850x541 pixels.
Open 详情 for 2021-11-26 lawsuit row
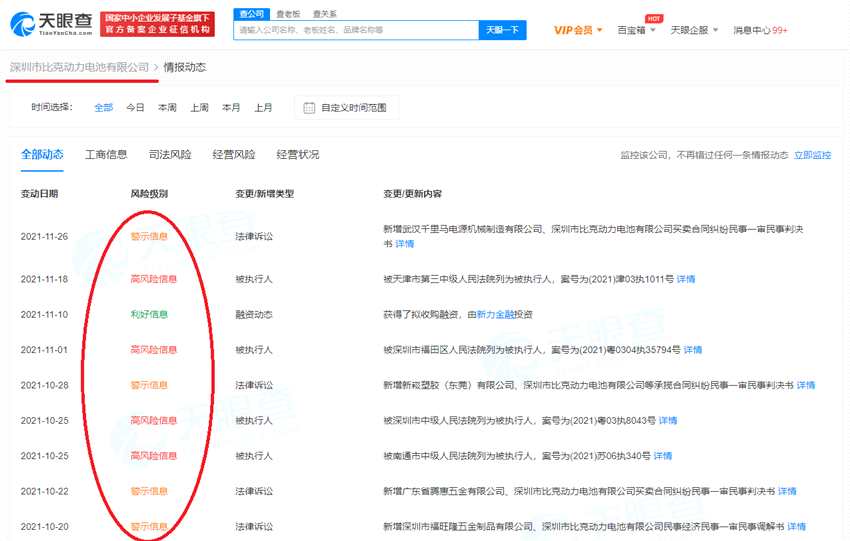404,244
